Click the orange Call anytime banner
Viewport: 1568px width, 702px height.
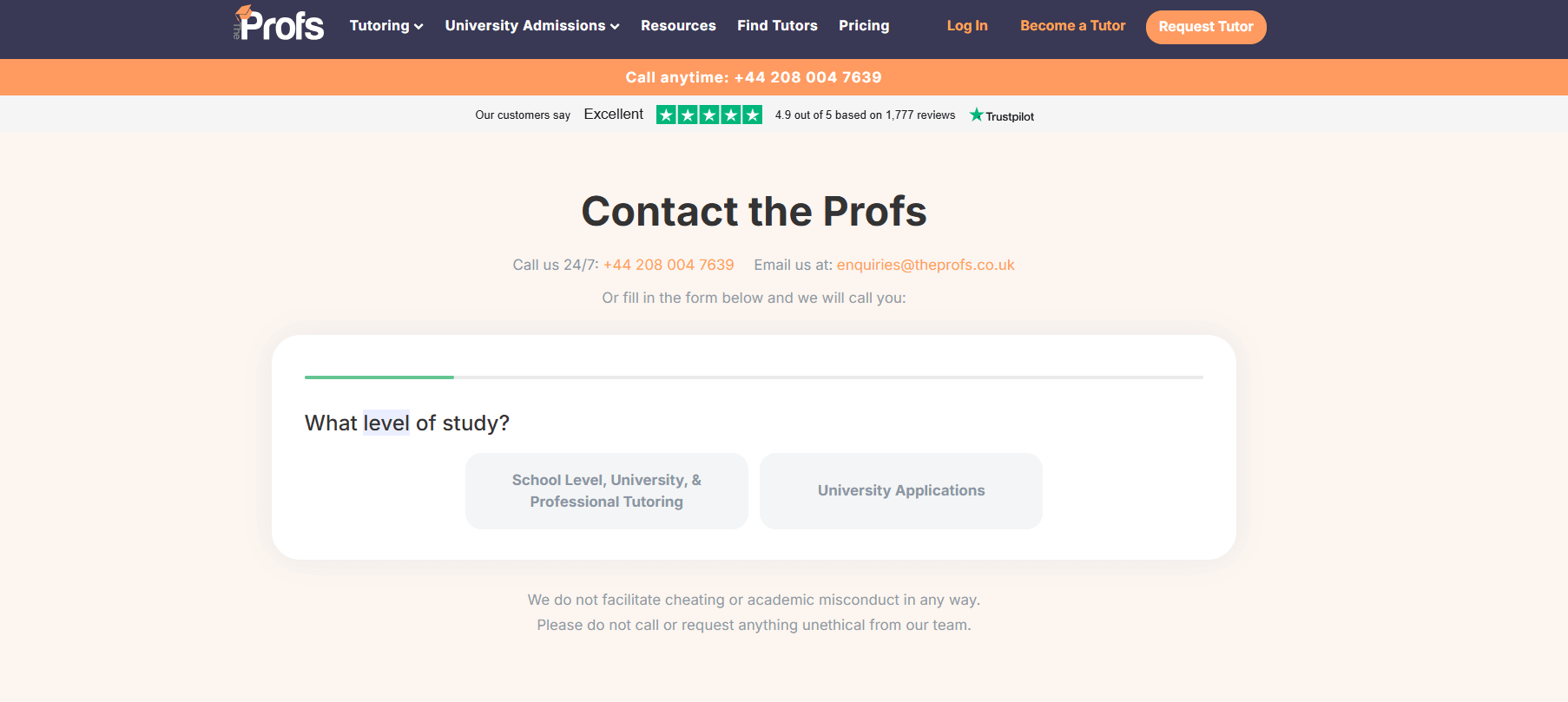point(753,77)
